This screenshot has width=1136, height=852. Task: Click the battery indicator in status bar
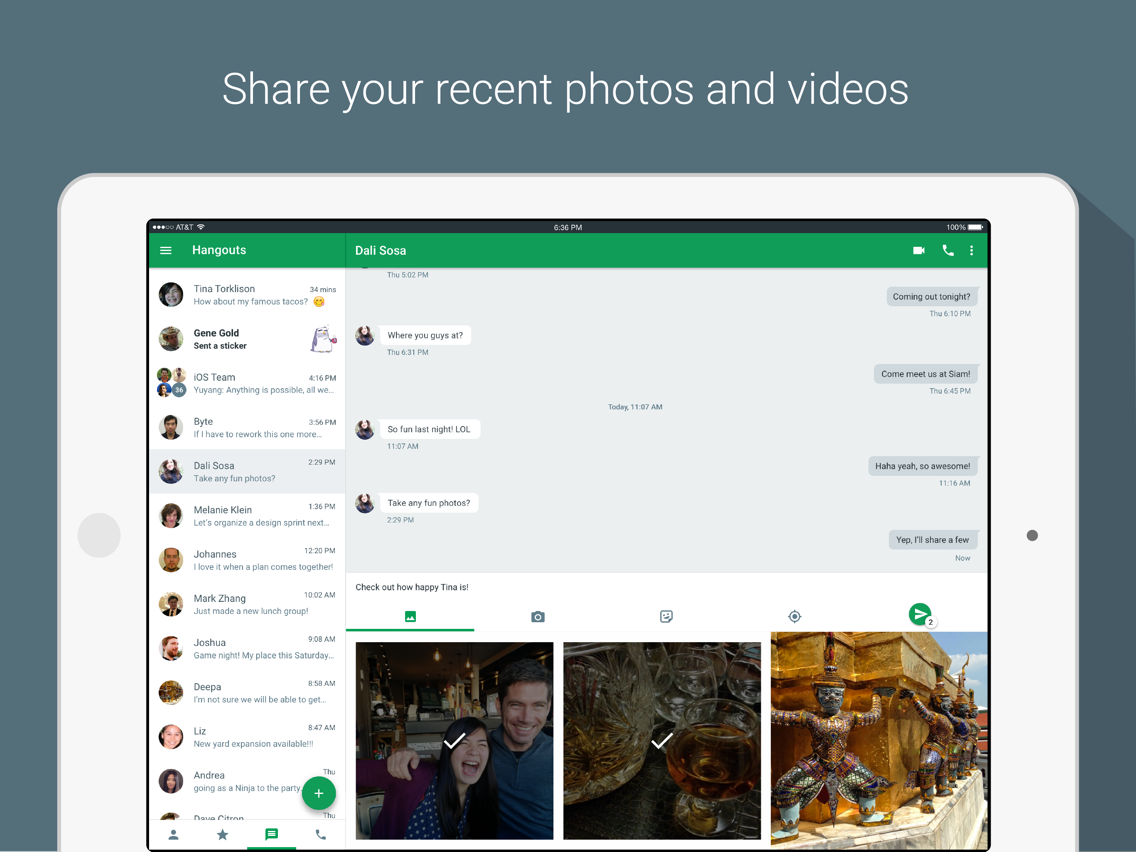click(975, 227)
